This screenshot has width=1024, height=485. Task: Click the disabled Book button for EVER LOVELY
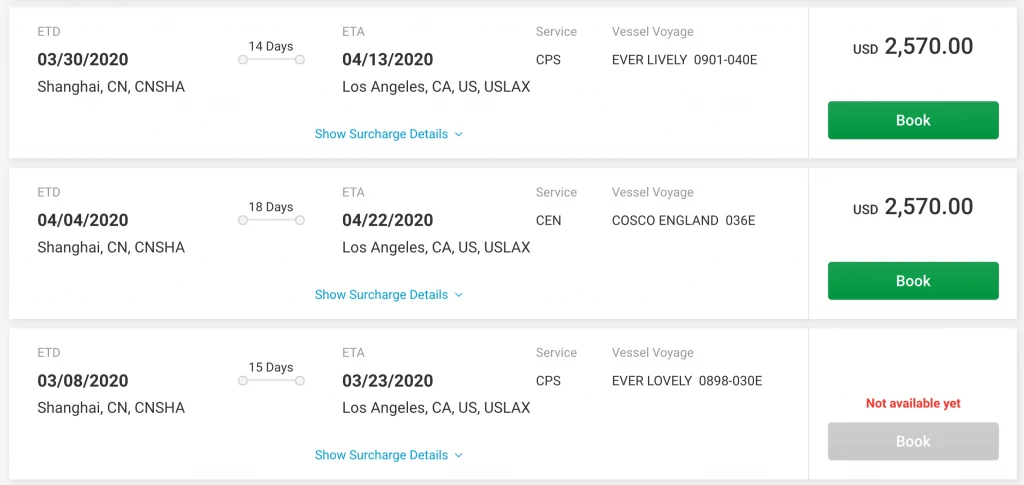(912, 441)
